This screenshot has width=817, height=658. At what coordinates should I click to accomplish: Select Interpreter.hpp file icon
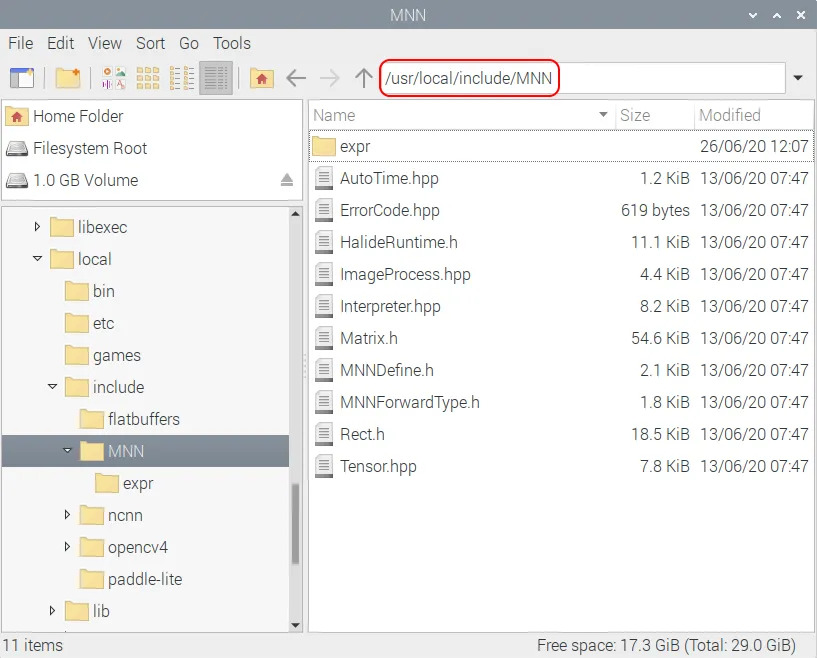click(x=324, y=306)
